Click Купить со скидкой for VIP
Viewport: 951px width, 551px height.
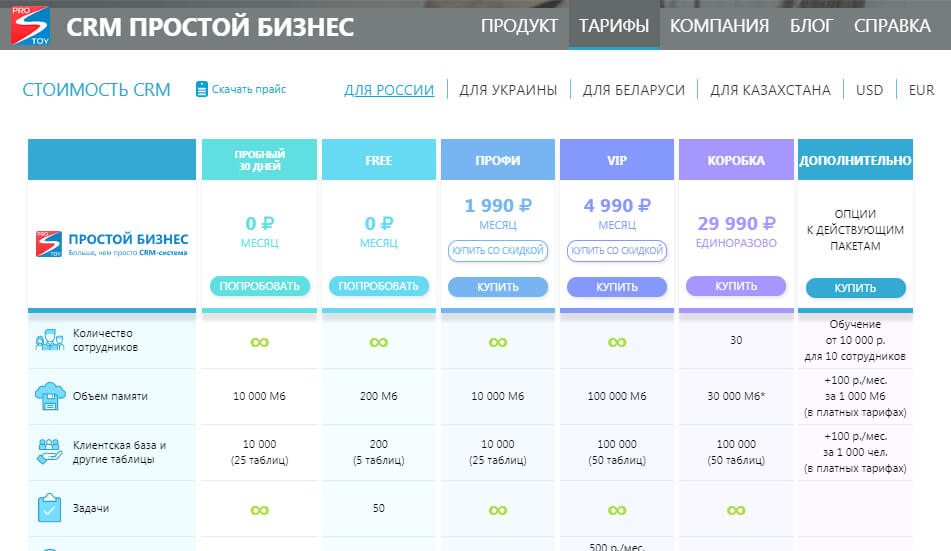point(617,251)
